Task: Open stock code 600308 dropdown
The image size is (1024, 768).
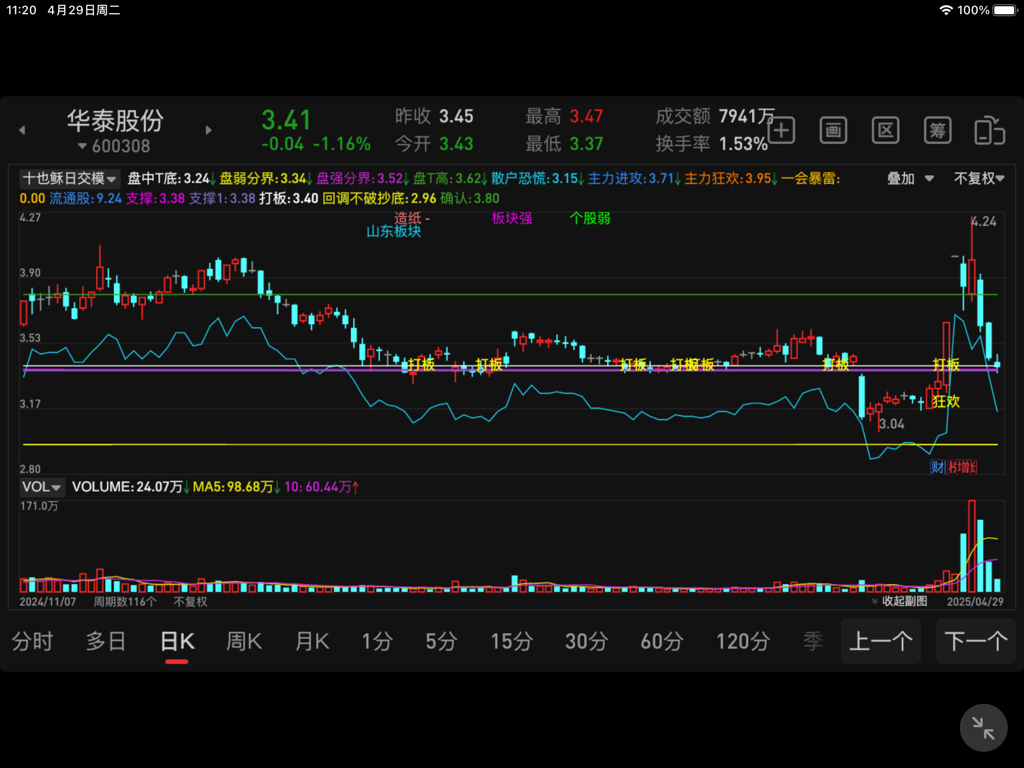Action: tap(114, 146)
